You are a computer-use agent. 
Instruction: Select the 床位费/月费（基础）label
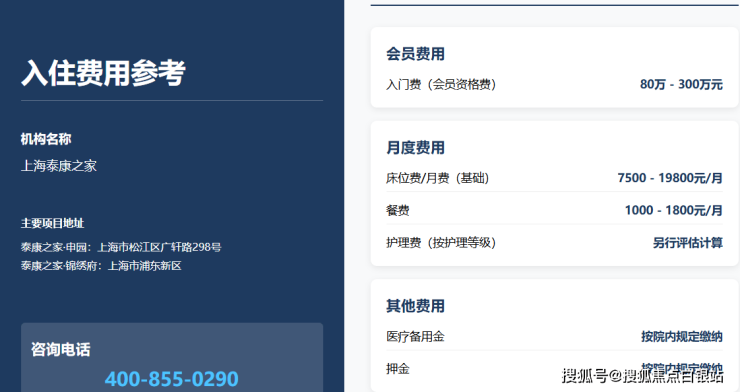click(x=437, y=178)
